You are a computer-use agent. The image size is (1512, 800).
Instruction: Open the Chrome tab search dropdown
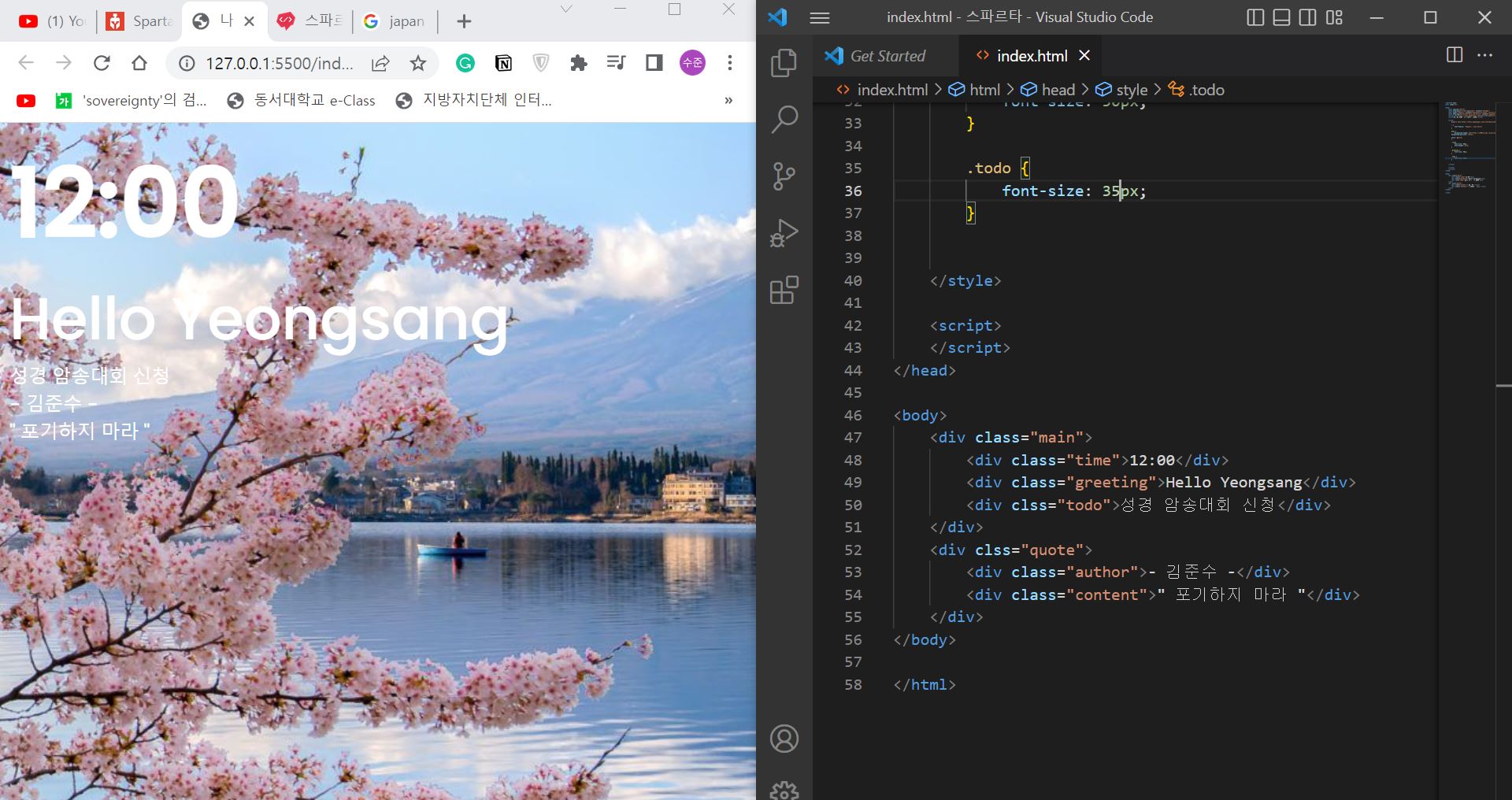[566, 9]
